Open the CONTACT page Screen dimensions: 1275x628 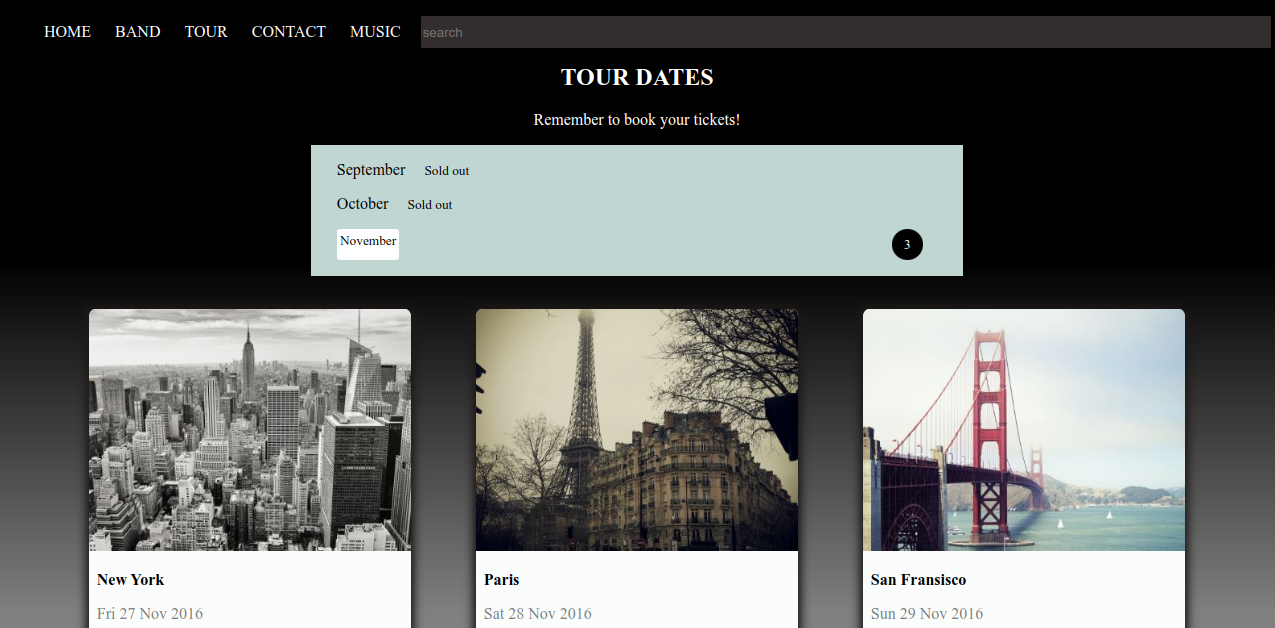click(288, 31)
